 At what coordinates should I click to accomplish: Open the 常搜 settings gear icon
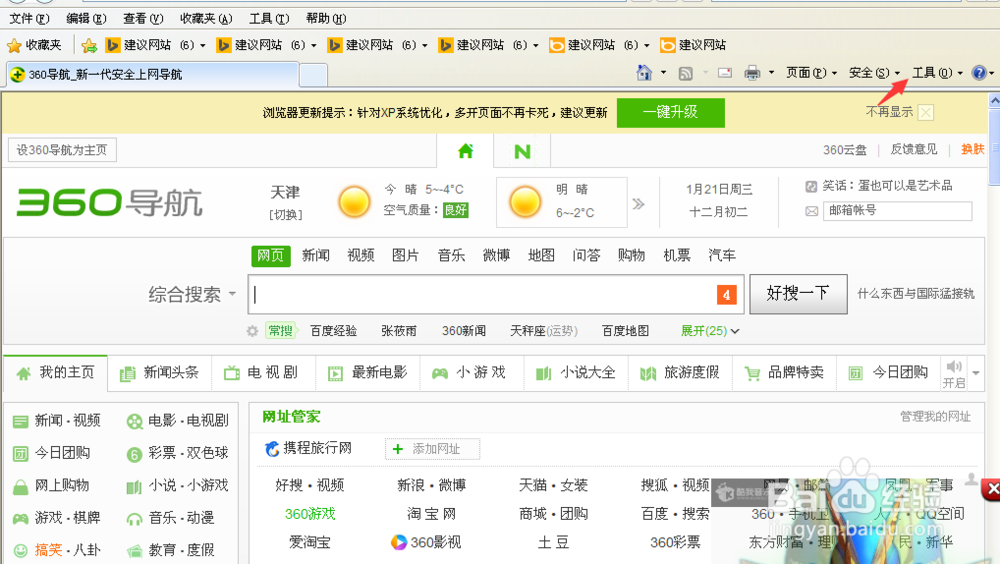tap(253, 331)
